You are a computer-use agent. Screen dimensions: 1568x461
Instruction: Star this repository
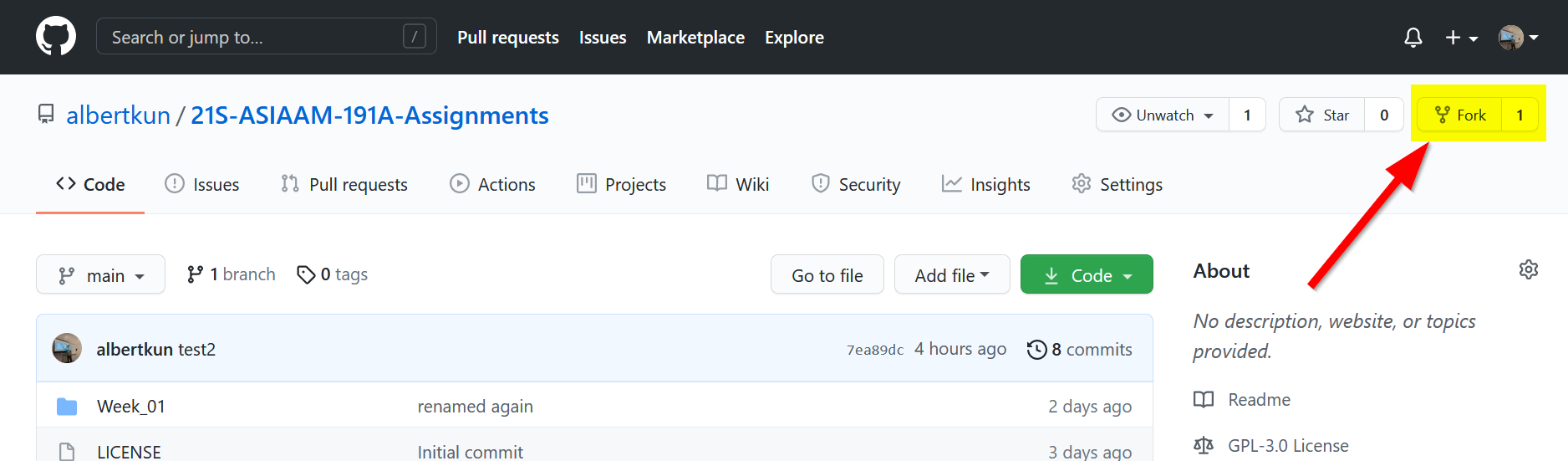pos(1322,115)
